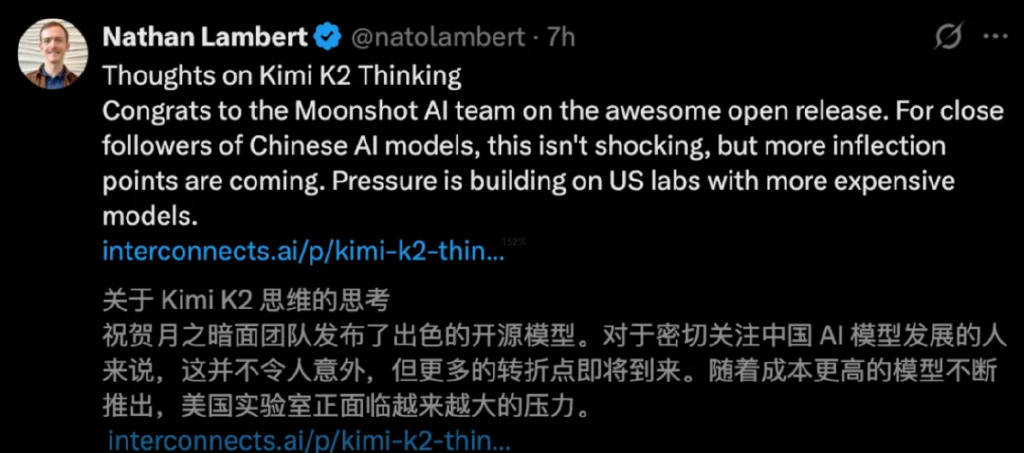Open the interconnects.ai link under Chinese translation
Screen dimensions: 1024x453
tap(309, 440)
